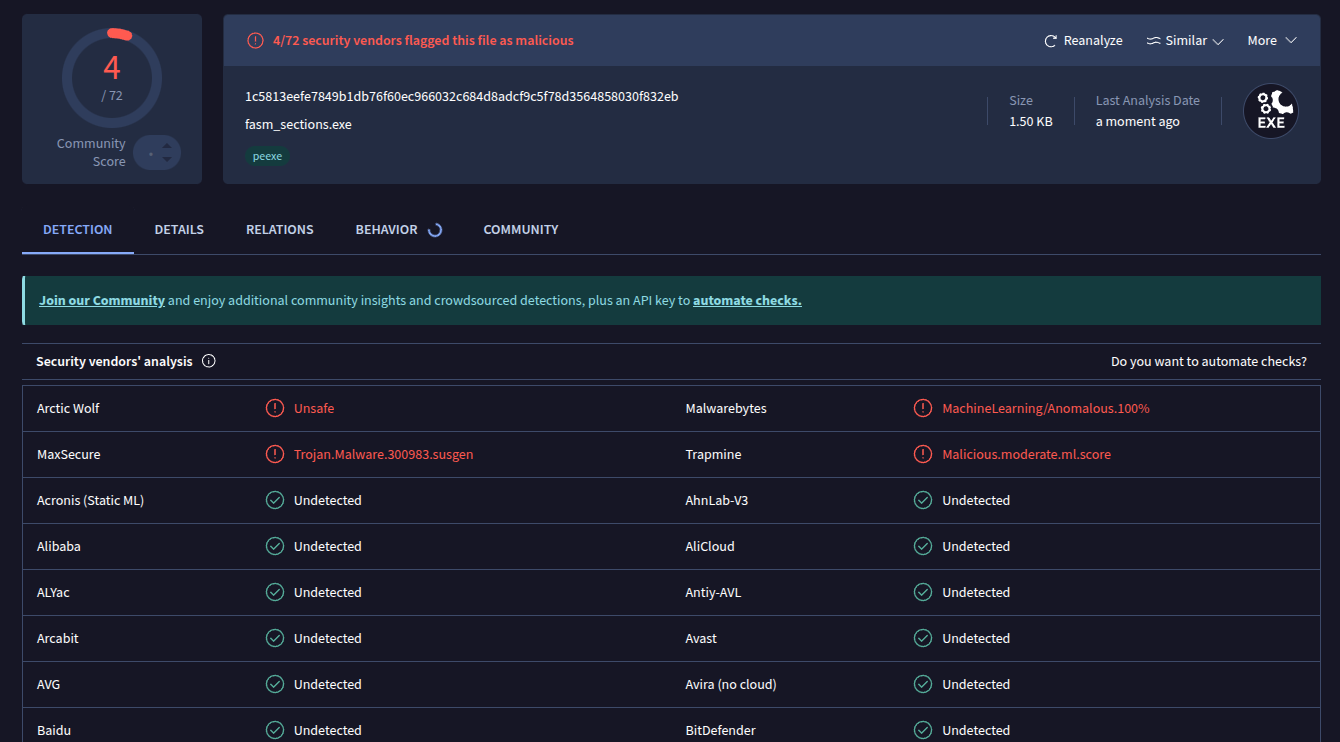
Task: Open the Relations tab
Action: [x=280, y=230]
